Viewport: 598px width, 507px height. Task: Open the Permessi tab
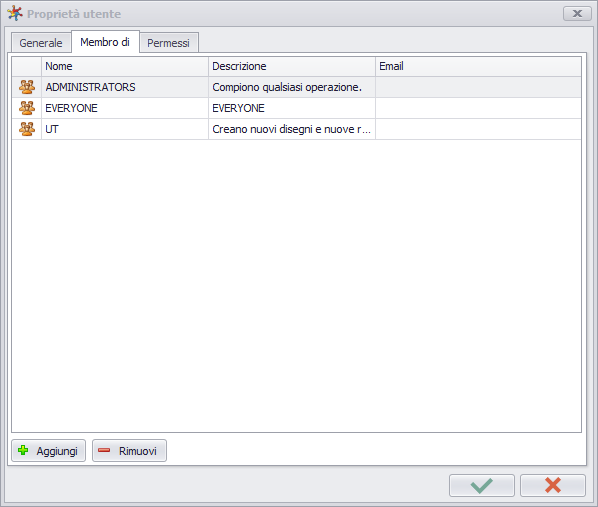169,43
